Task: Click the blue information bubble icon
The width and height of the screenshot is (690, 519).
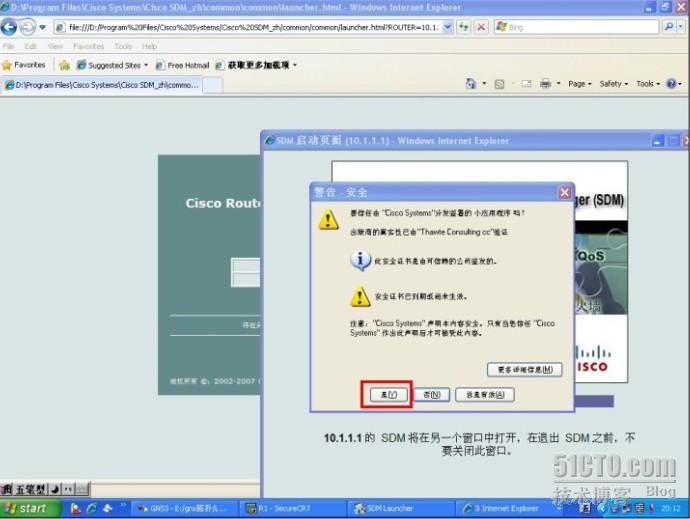Action: coord(360,260)
